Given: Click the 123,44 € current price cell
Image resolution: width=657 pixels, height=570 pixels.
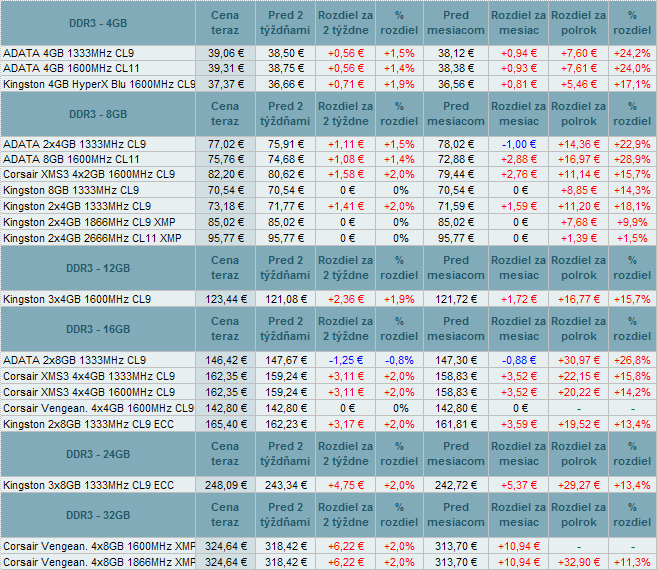Looking at the screenshot, I should point(225,299).
